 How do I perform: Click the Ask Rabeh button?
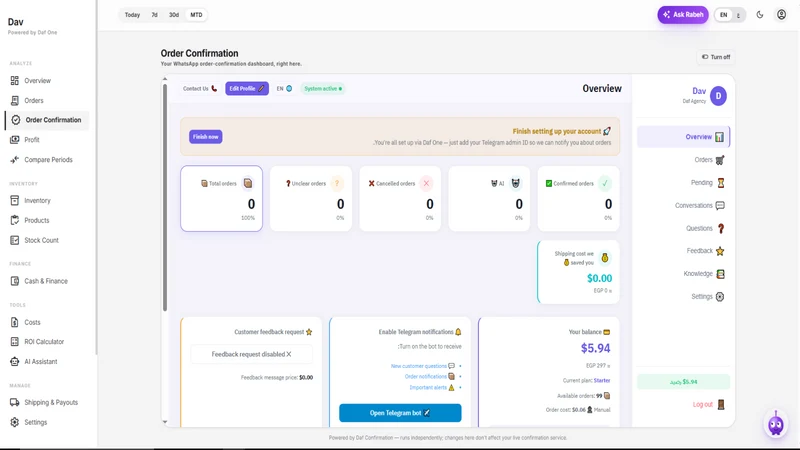[x=683, y=15]
